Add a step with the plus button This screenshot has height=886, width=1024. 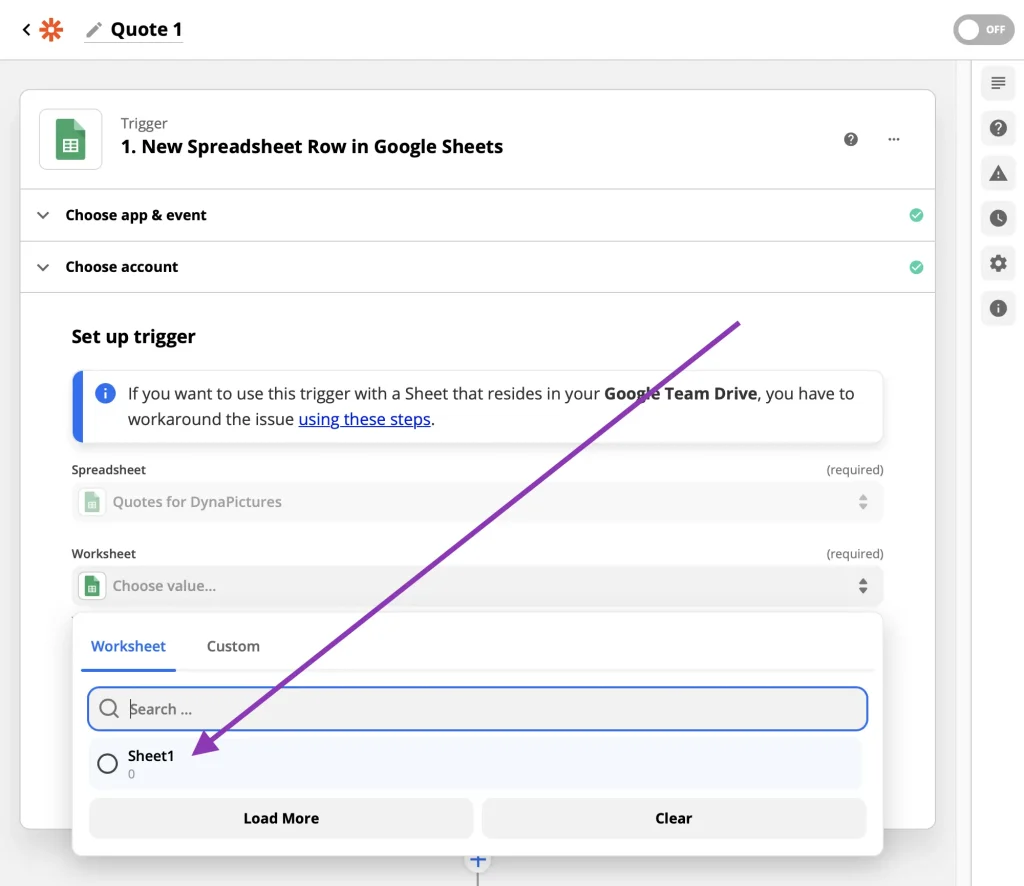477,862
